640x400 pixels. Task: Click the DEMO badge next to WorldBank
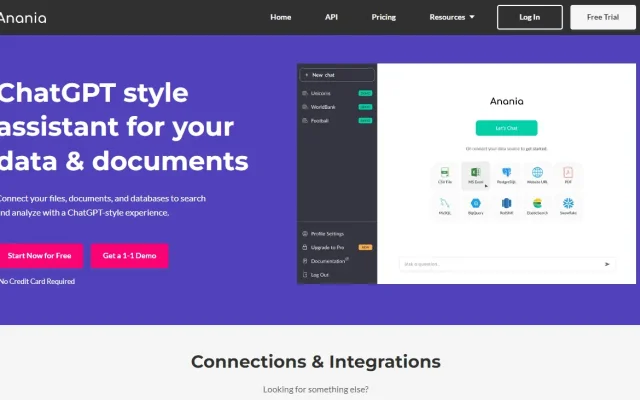tap(365, 107)
